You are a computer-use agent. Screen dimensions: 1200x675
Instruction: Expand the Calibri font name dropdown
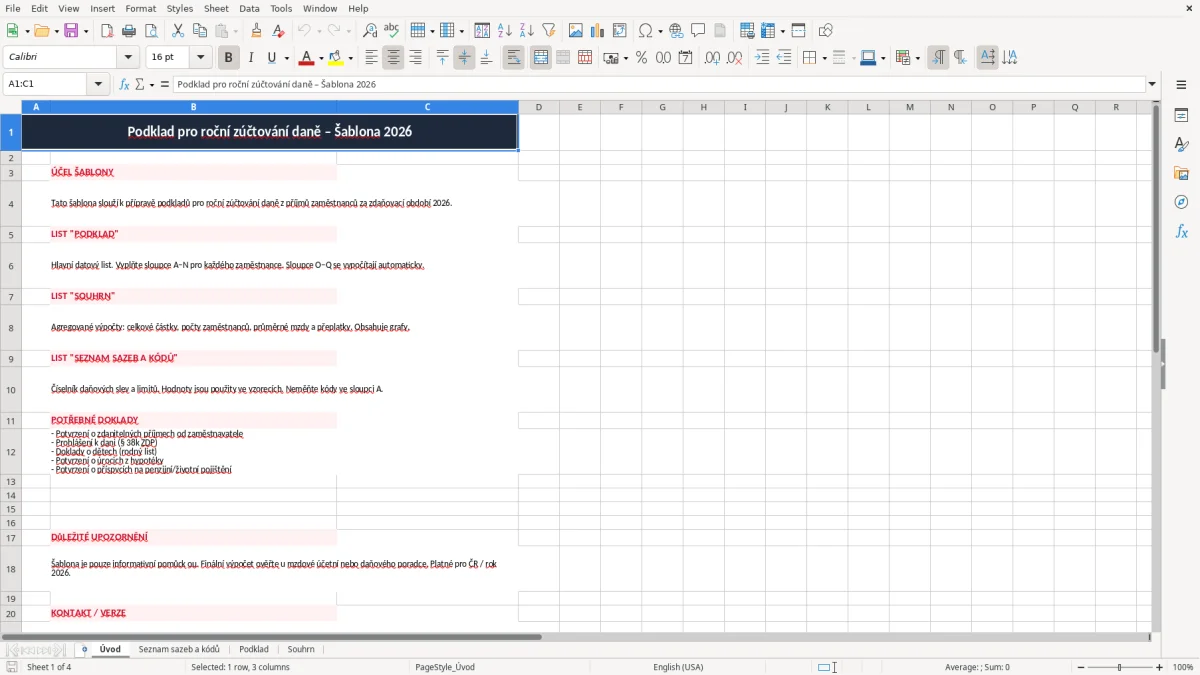128,58
